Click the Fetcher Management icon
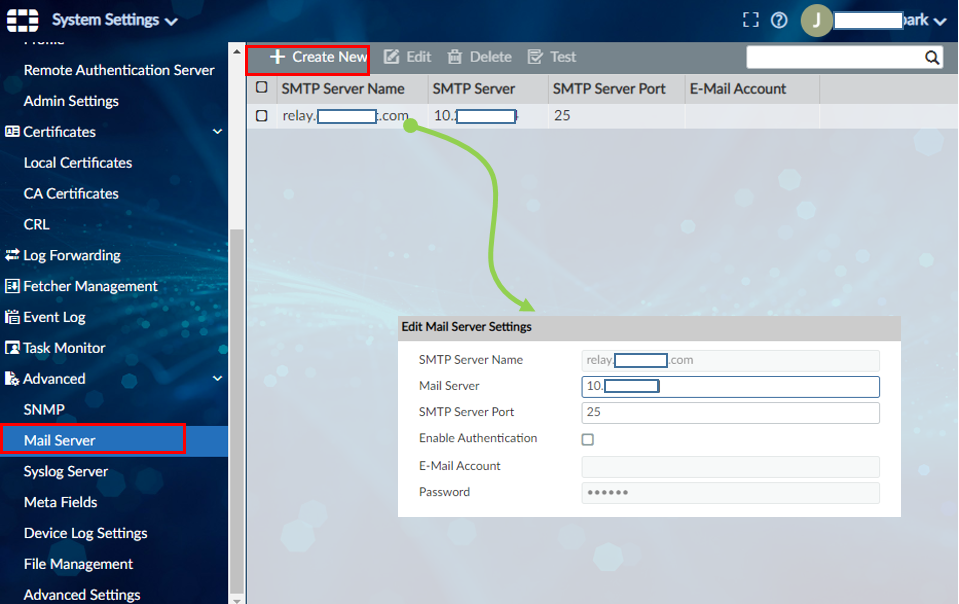 12,285
